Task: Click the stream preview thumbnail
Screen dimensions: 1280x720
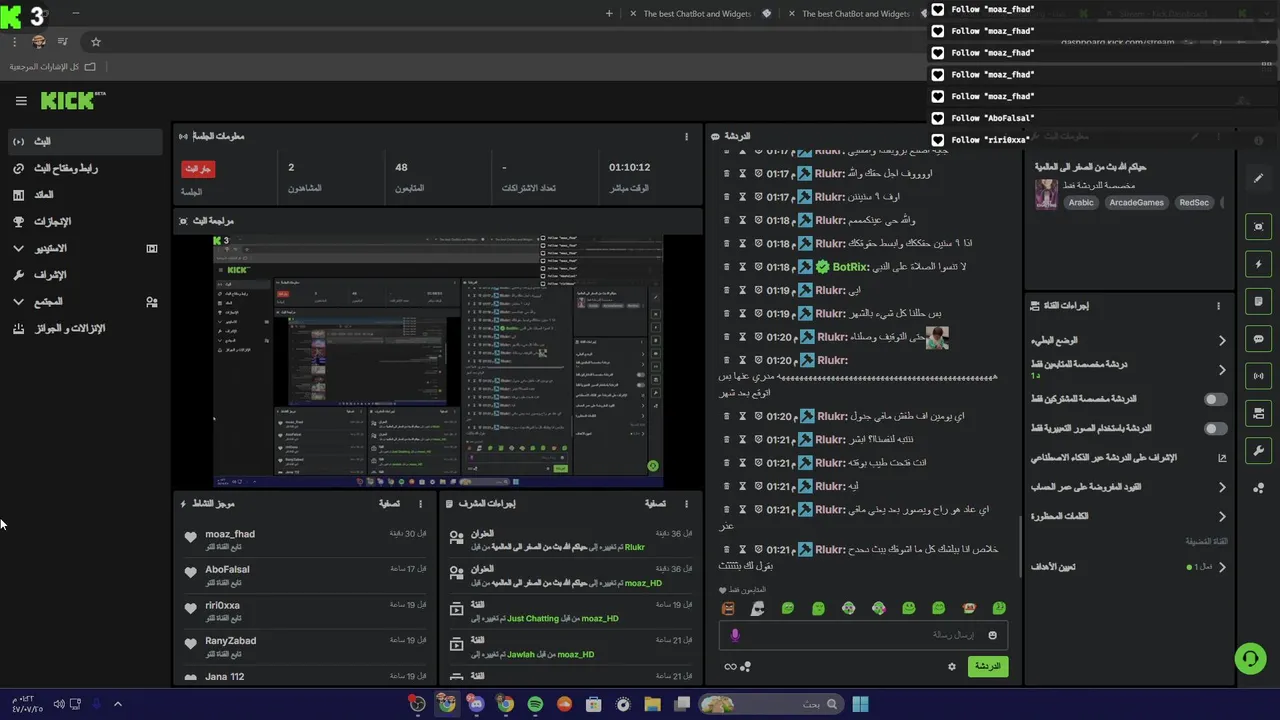Action: point(439,361)
